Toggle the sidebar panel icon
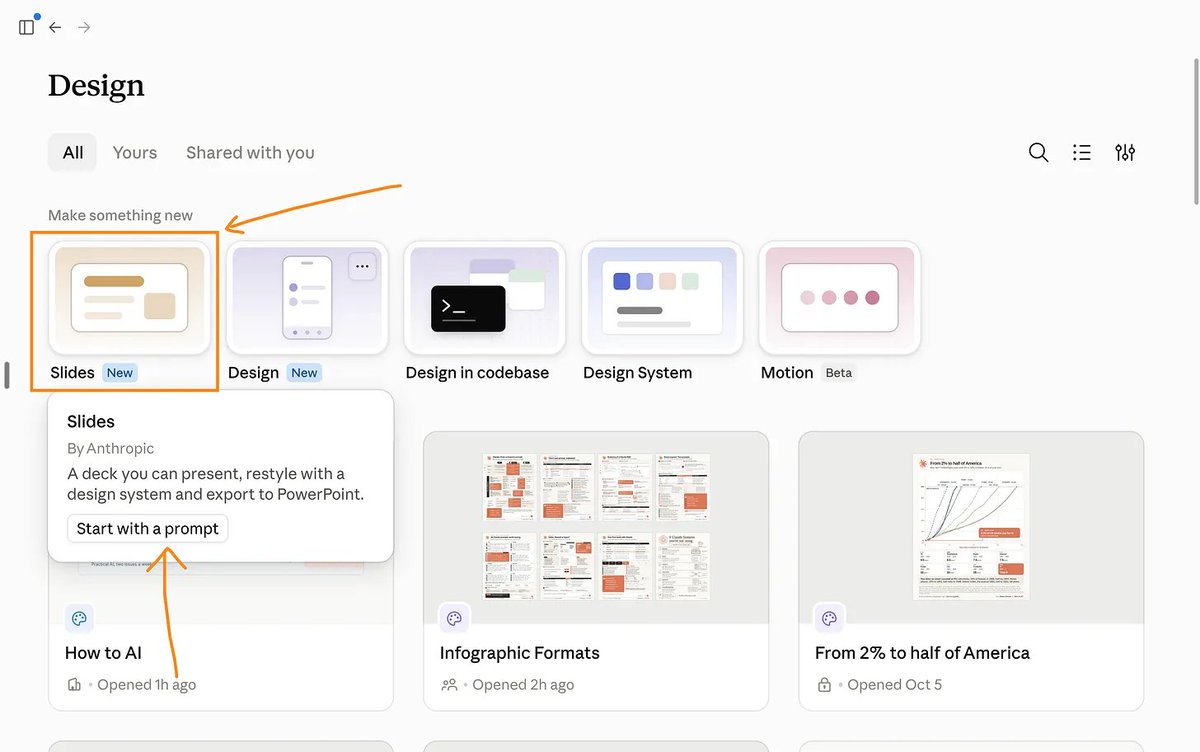The height and width of the screenshot is (752, 1200). (27, 27)
